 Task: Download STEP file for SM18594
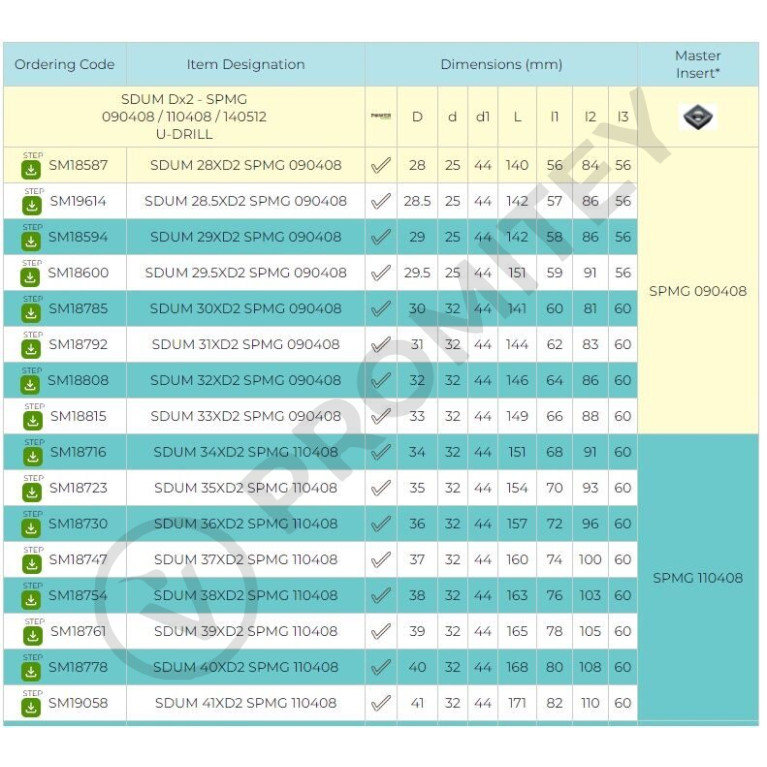31,241
